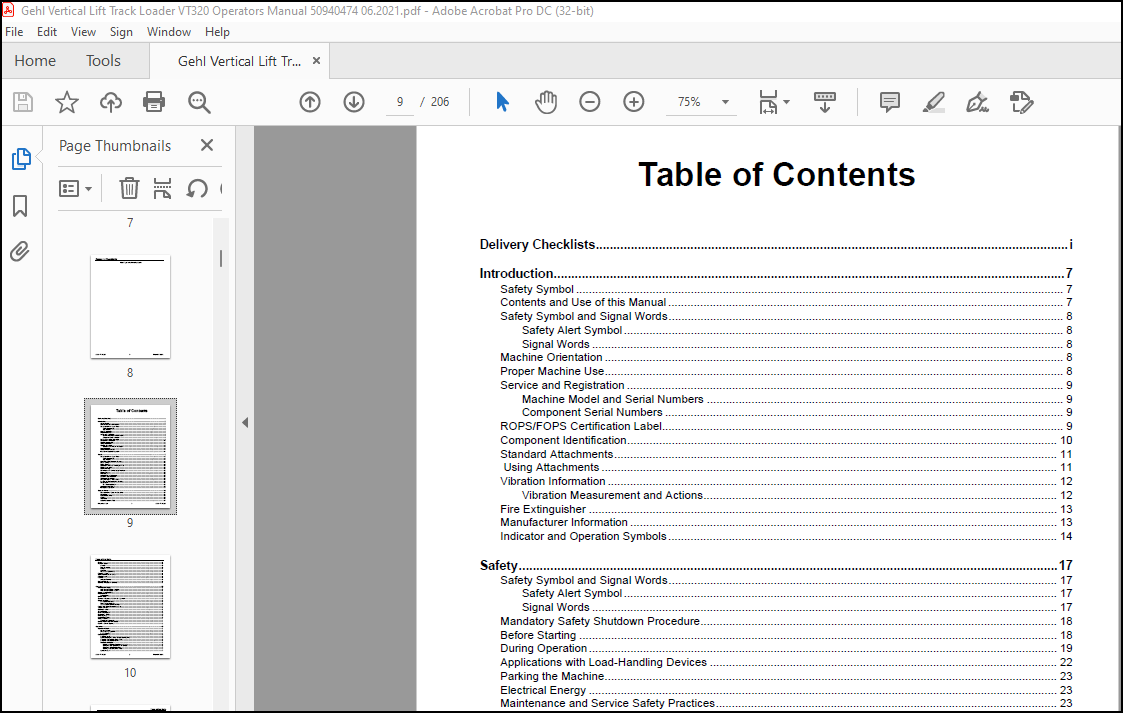Open the File menu

[x=14, y=31]
